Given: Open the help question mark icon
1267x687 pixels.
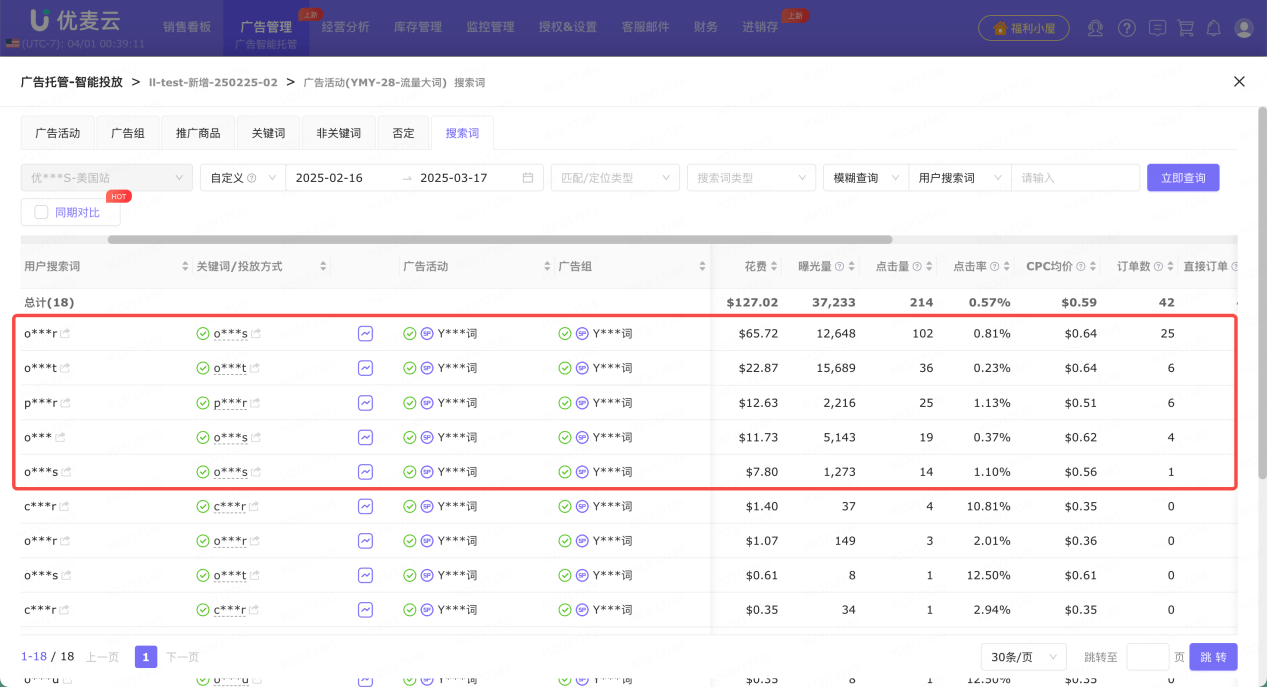Looking at the screenshot, I should [x=1127, y=28].
